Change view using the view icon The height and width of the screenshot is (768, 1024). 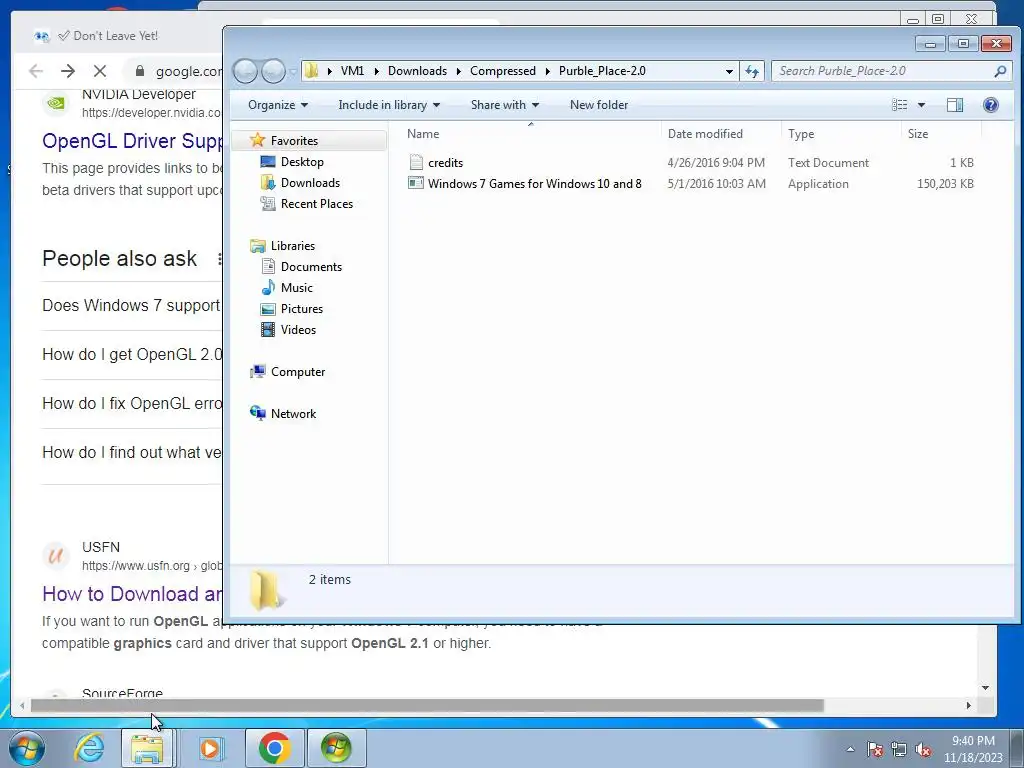click(900, 104)
